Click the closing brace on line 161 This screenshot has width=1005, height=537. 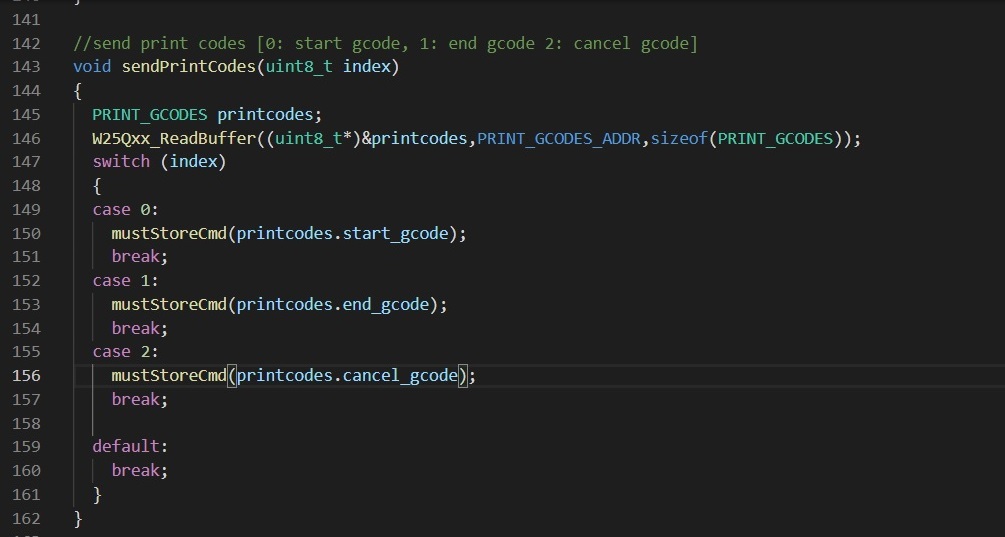97,495
